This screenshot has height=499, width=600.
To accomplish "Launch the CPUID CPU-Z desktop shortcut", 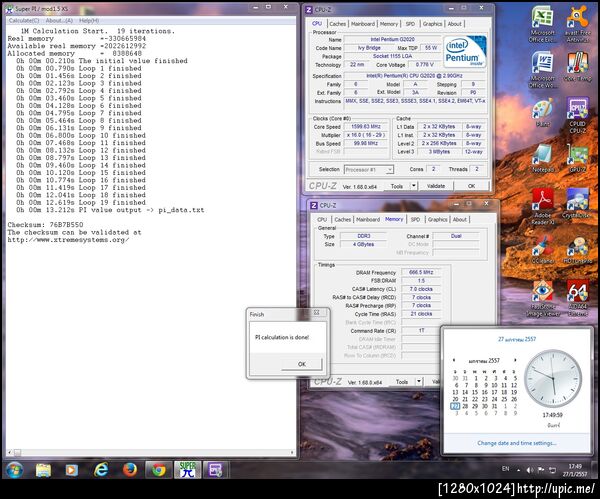I will point(577,115).
